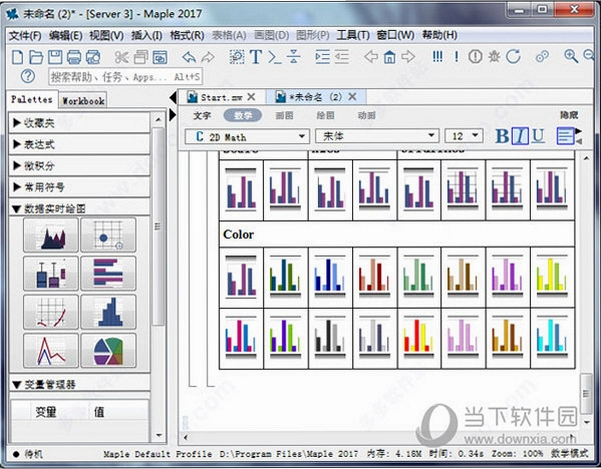Open the 宋体 font dropdown
The width and height of the screenshot is (601, 469).
pyautogui.click(x=377, y=136)
